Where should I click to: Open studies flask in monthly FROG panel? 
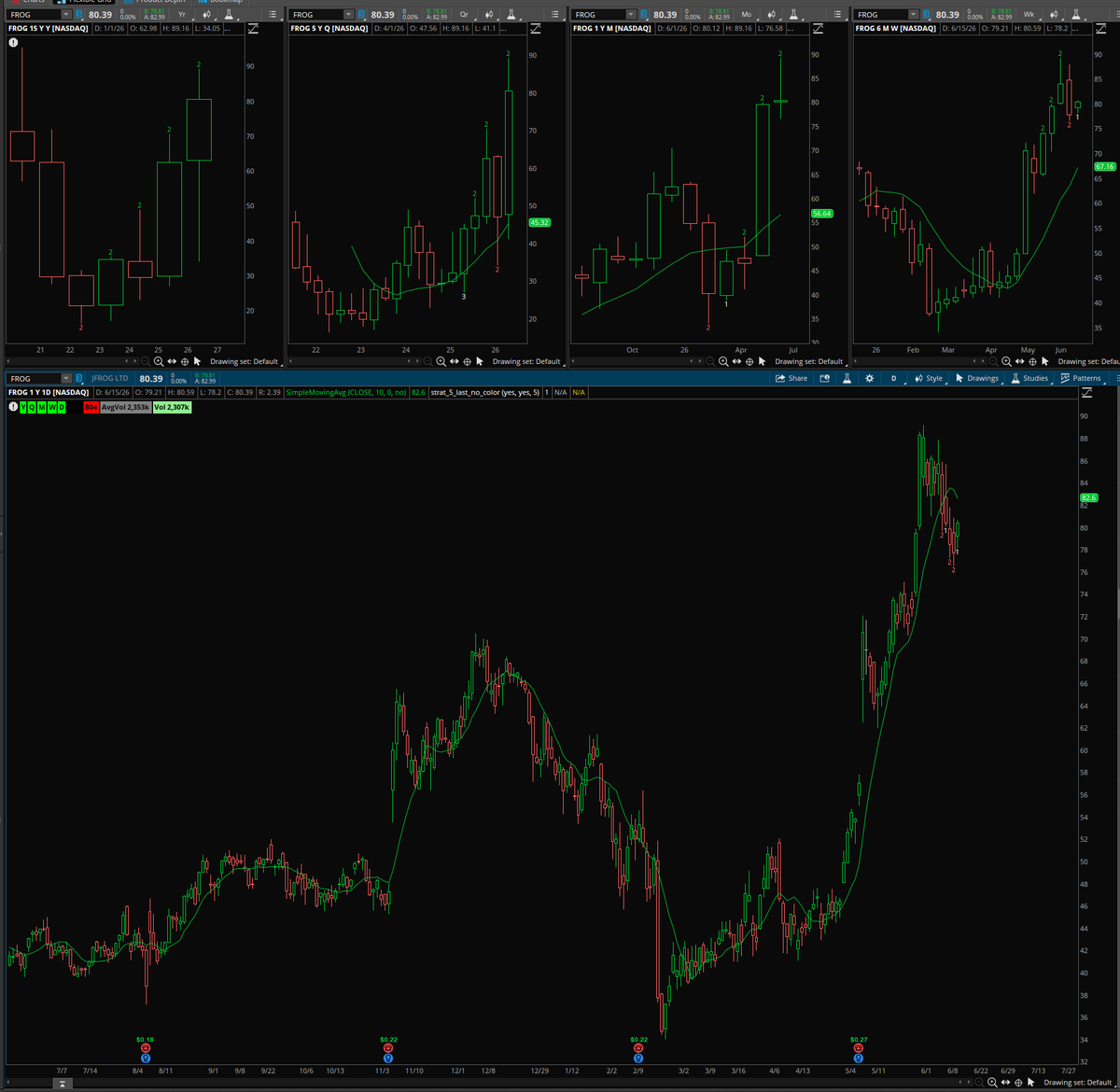(793, 15)
